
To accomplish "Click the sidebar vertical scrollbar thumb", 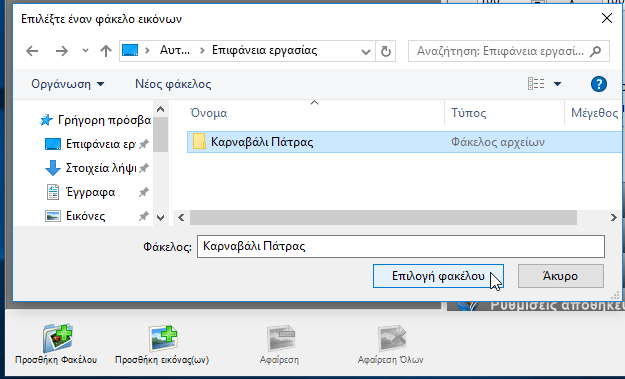I will tap(160, 135).
